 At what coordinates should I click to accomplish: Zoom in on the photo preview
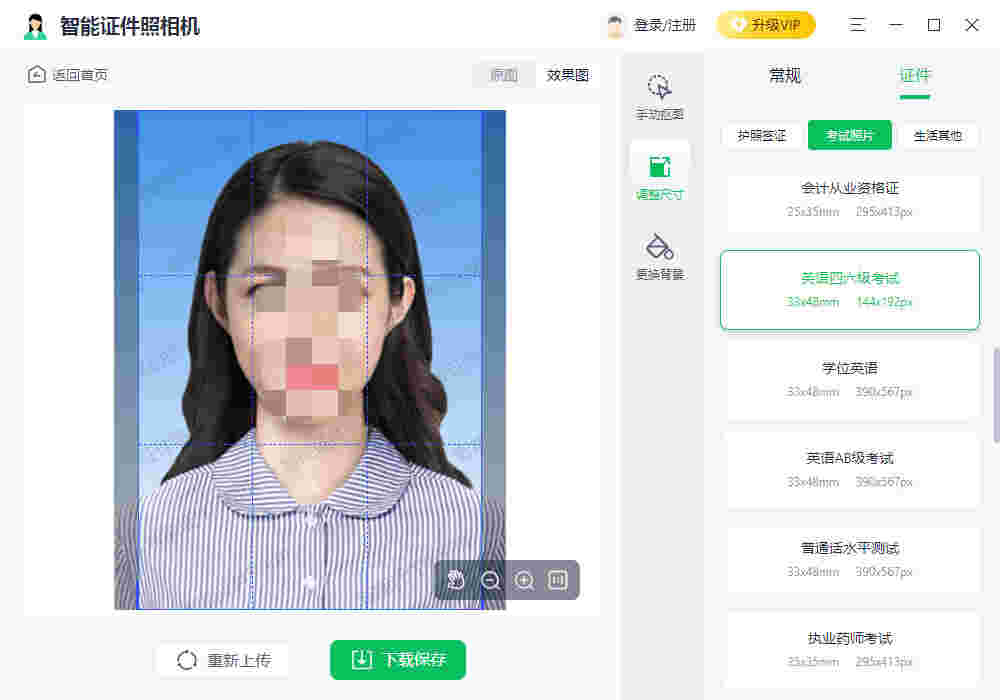(524, 580)
